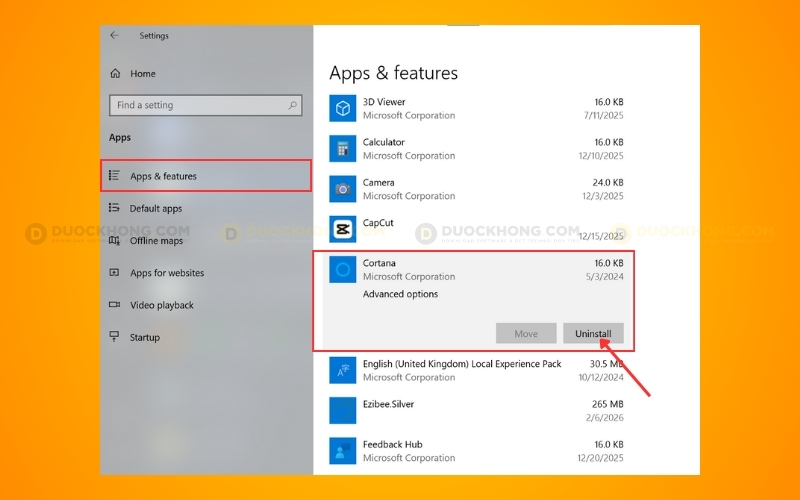This screenshot has height=500, width=800.
Task: Open Offline maps settings page
Action: click(x=156, y=241)
